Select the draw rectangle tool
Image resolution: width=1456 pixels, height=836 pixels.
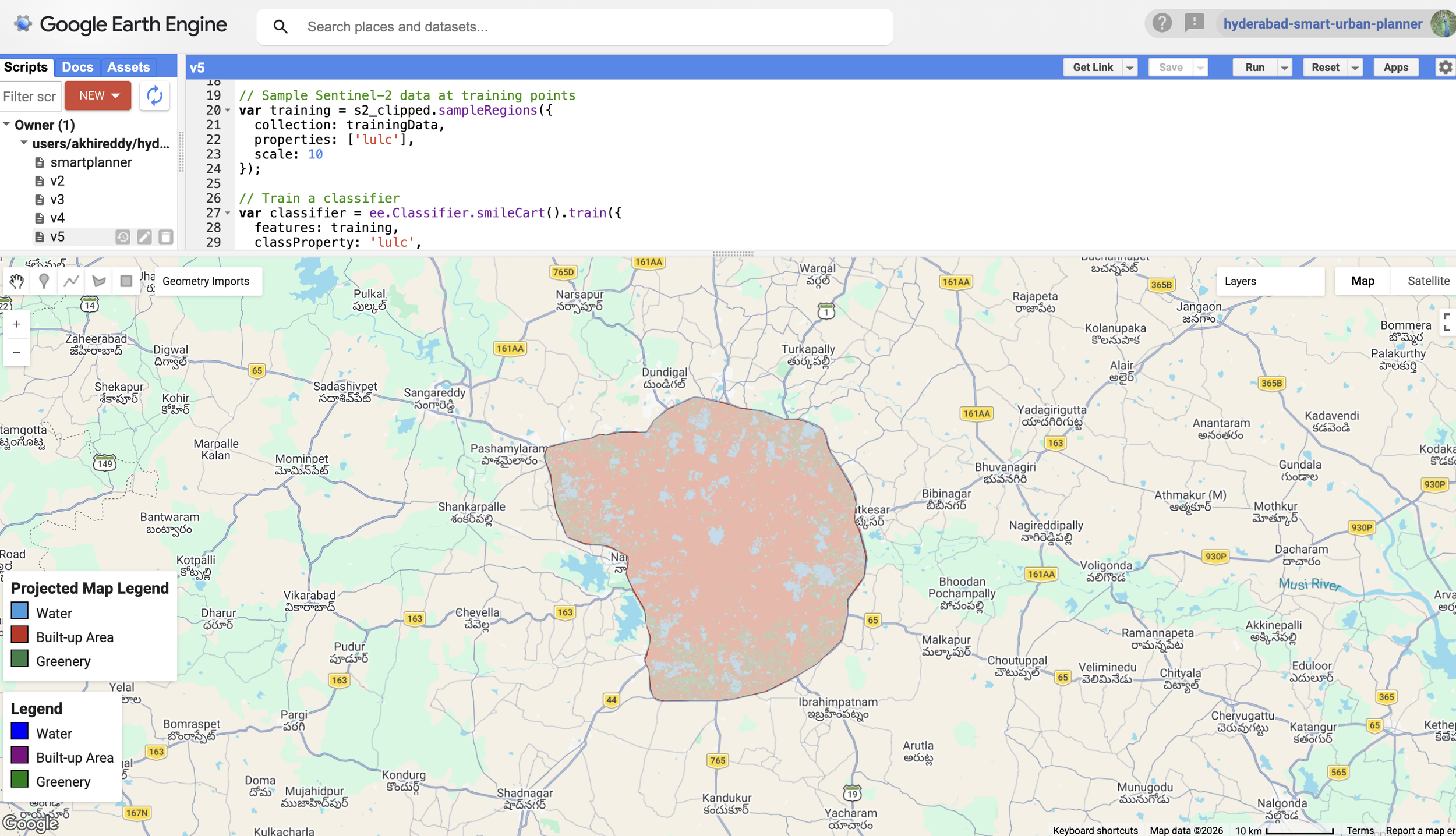click(x=126, y=281)
